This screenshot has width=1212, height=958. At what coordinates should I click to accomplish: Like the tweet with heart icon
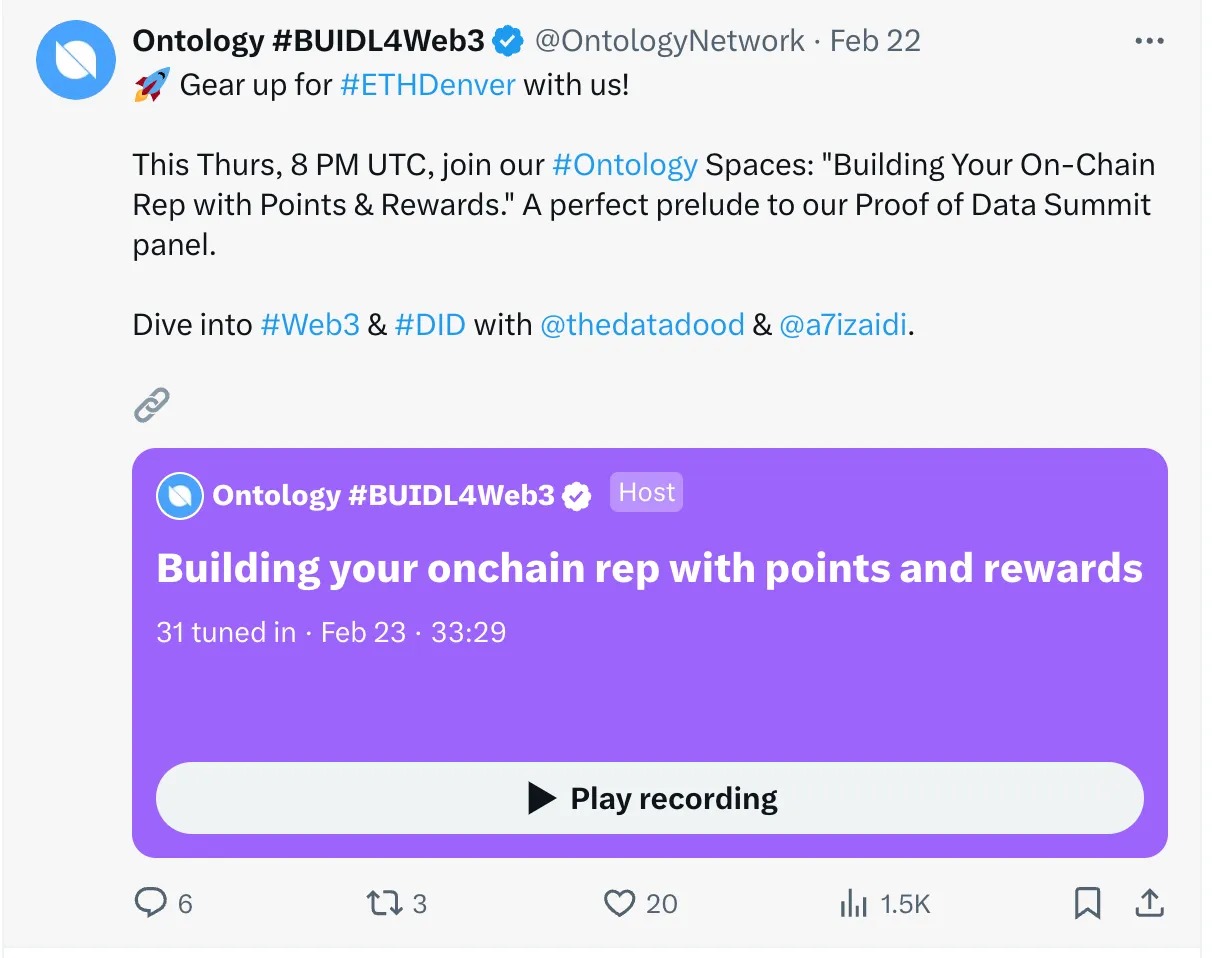click(620, 903)
